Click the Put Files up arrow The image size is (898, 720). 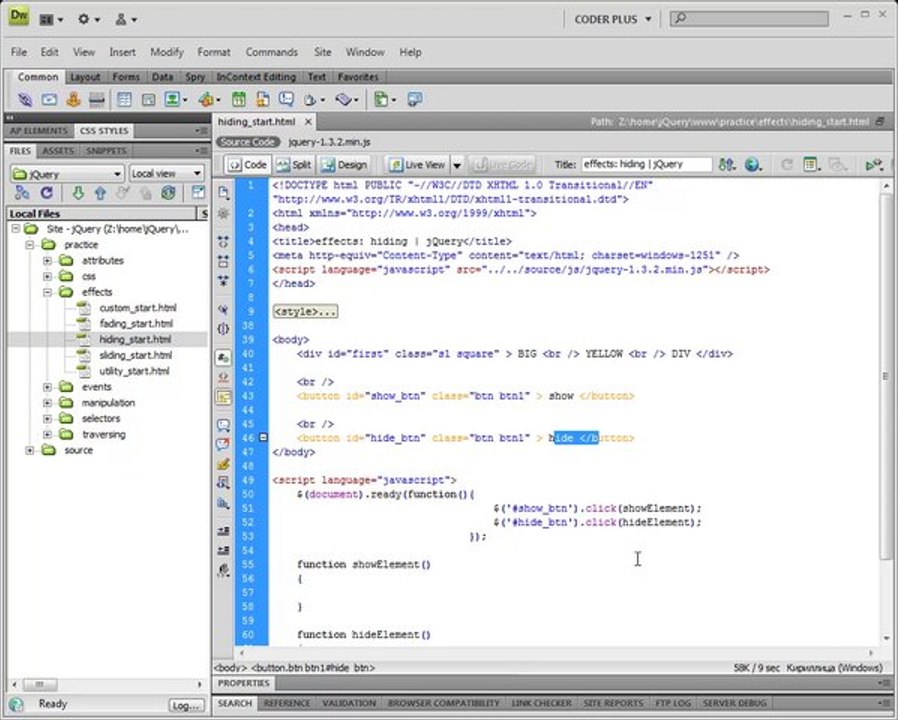point(100,193)
